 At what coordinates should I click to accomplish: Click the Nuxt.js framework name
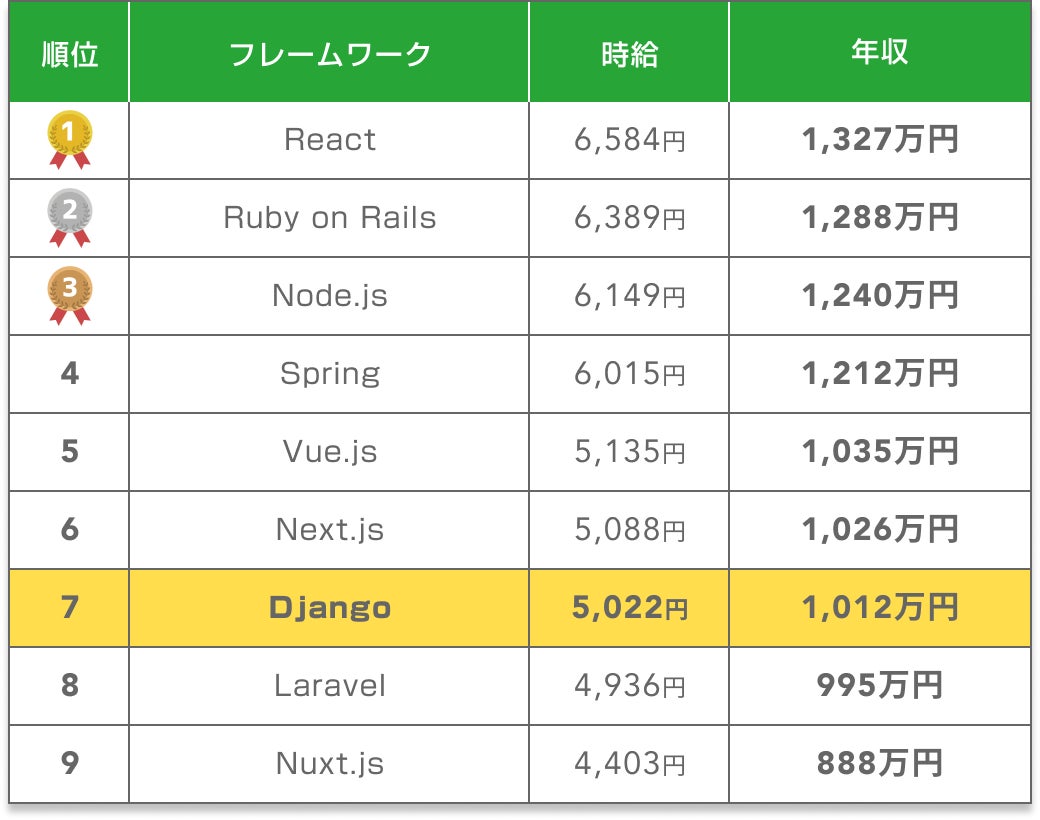(330, 764)
